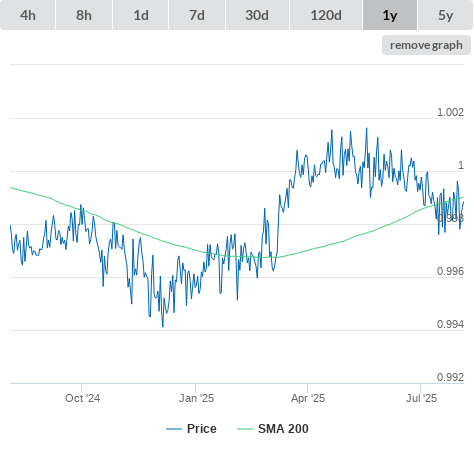Switch chart to 120d range
This screenshot has width=474, height=455.
click(x=326, y=15)
